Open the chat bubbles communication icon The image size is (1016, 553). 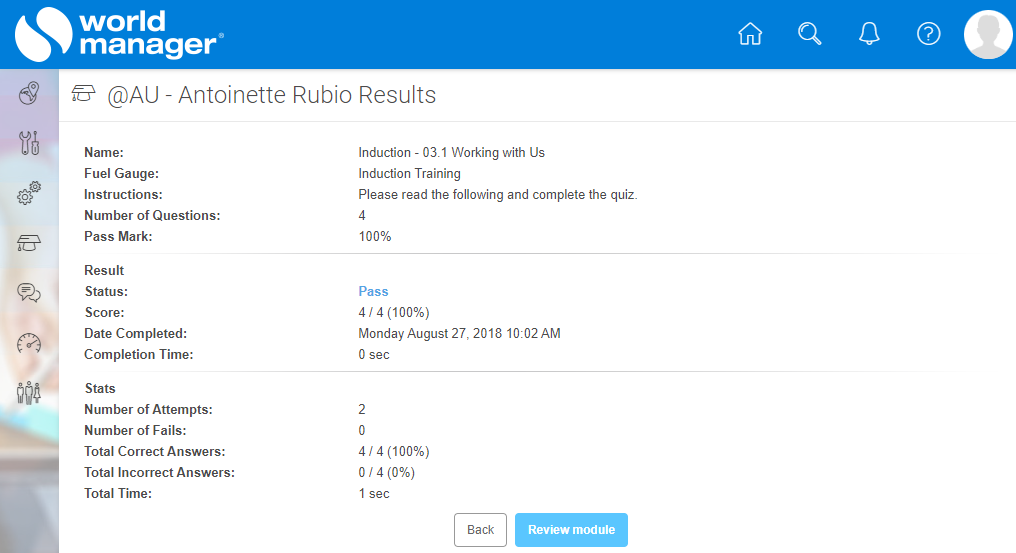coord(29,292)
